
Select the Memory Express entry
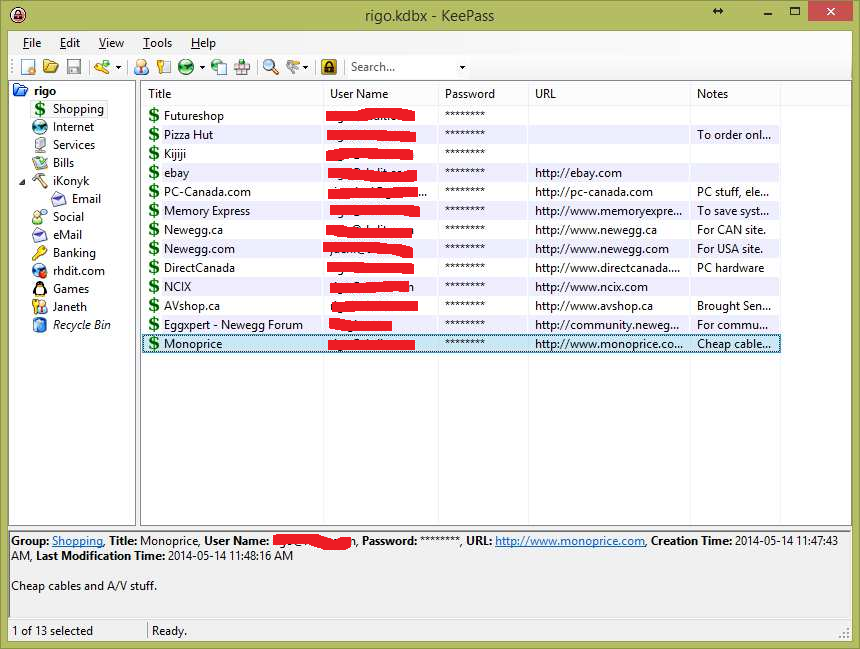click(x=207, y=211)
